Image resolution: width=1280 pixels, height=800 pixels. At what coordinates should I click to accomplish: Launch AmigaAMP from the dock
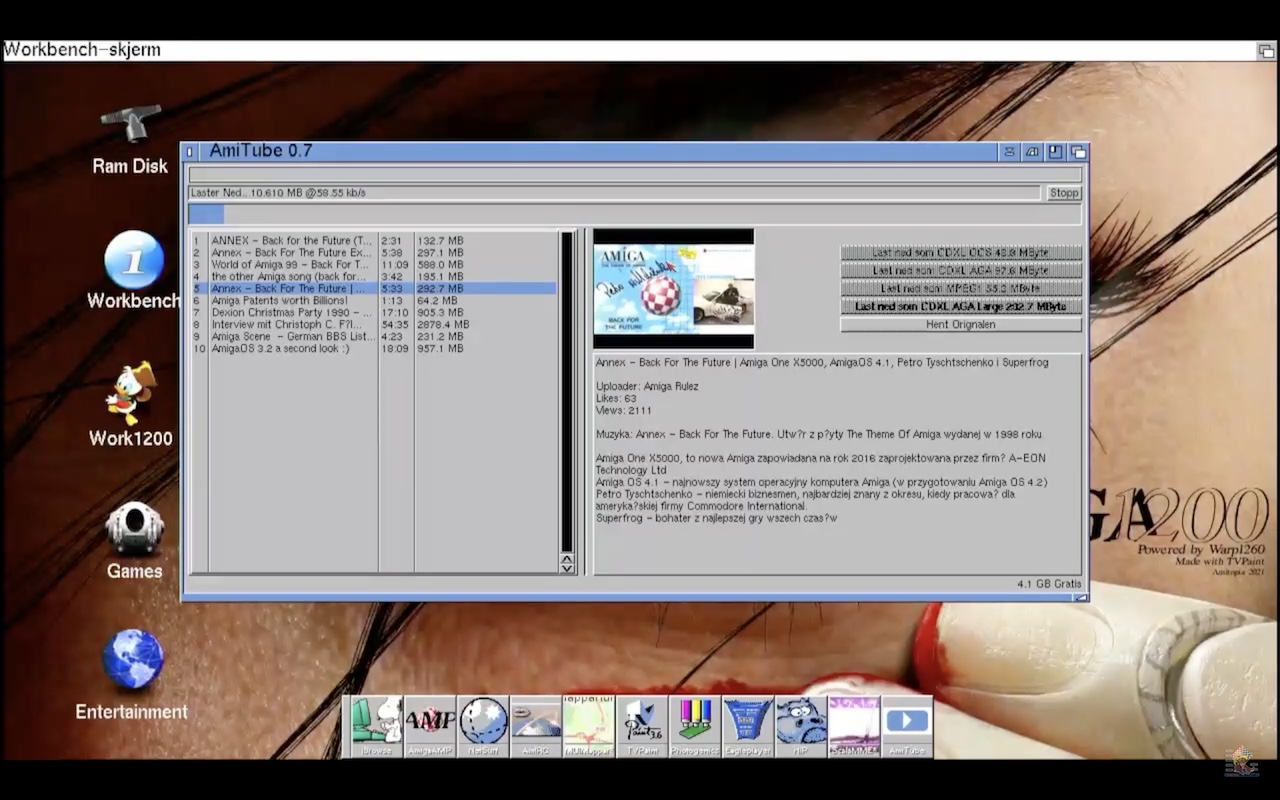[x=430, y=726]
